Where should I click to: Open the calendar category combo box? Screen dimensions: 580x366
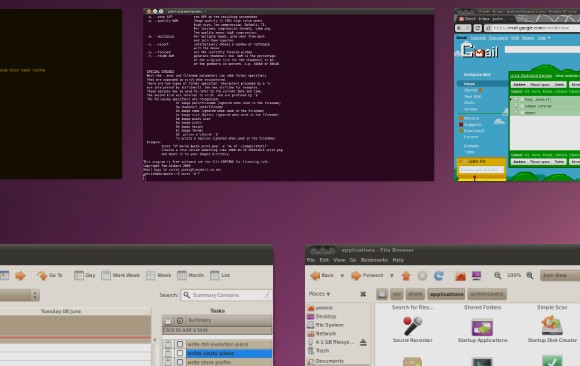tap(20, 295)
